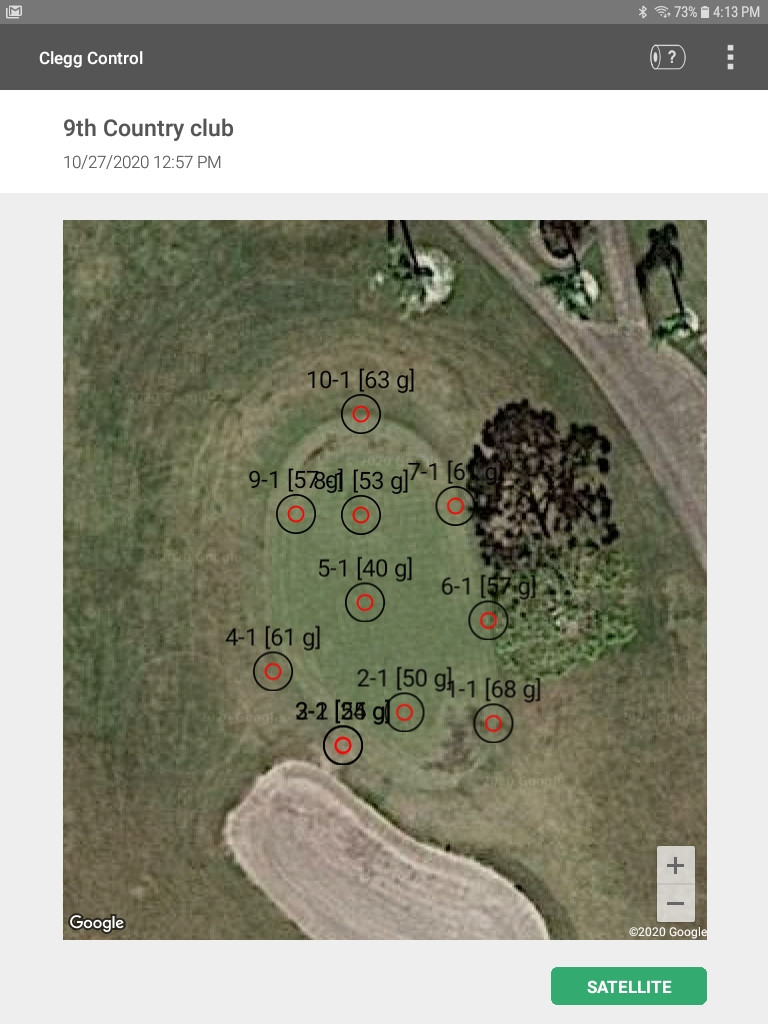Select the 2-1 [50 g] drop marker
This screenshot has width=768, height=1024.
404,712
